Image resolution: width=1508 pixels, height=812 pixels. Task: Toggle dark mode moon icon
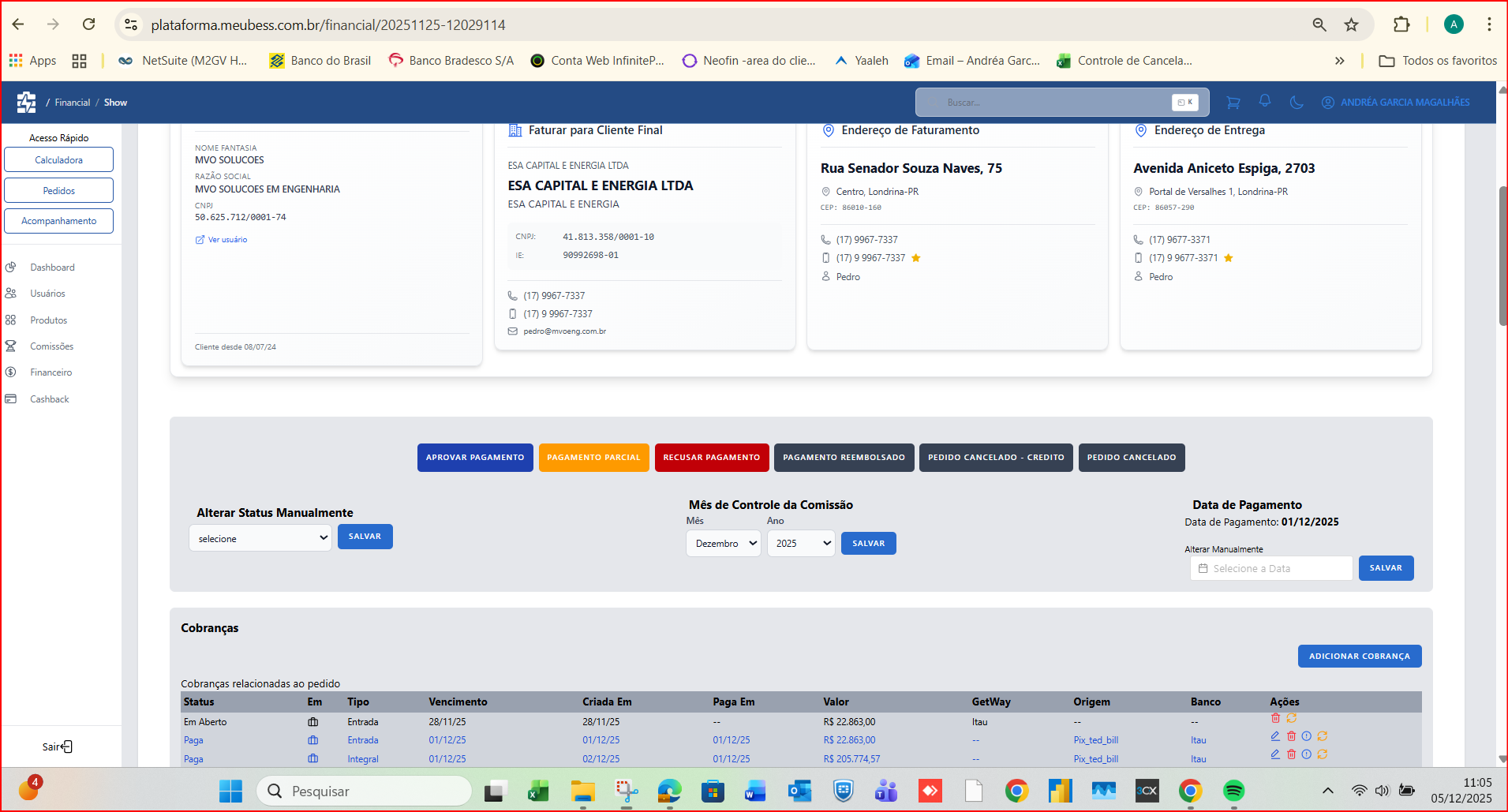coord(1296,103)
